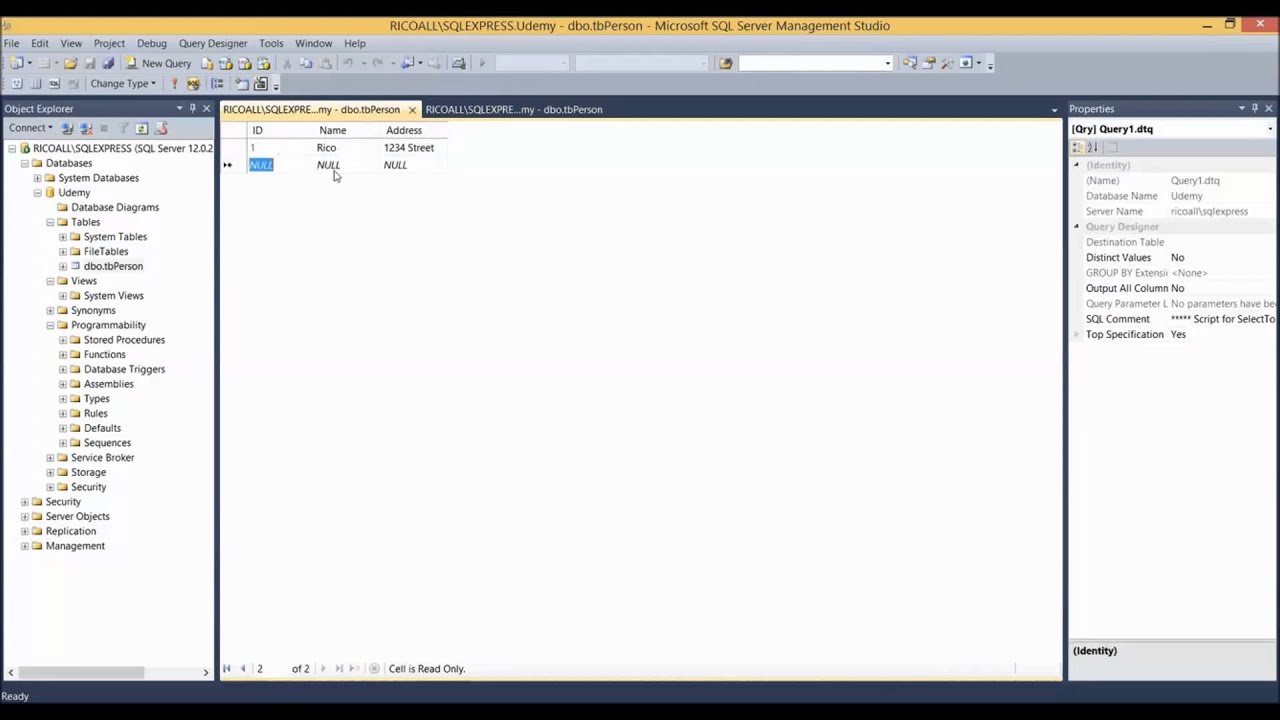Viewport: 1280px width, 720px height.
Task: Click the Disconnect icon in Object Explorer
Action: coord(86,128)
